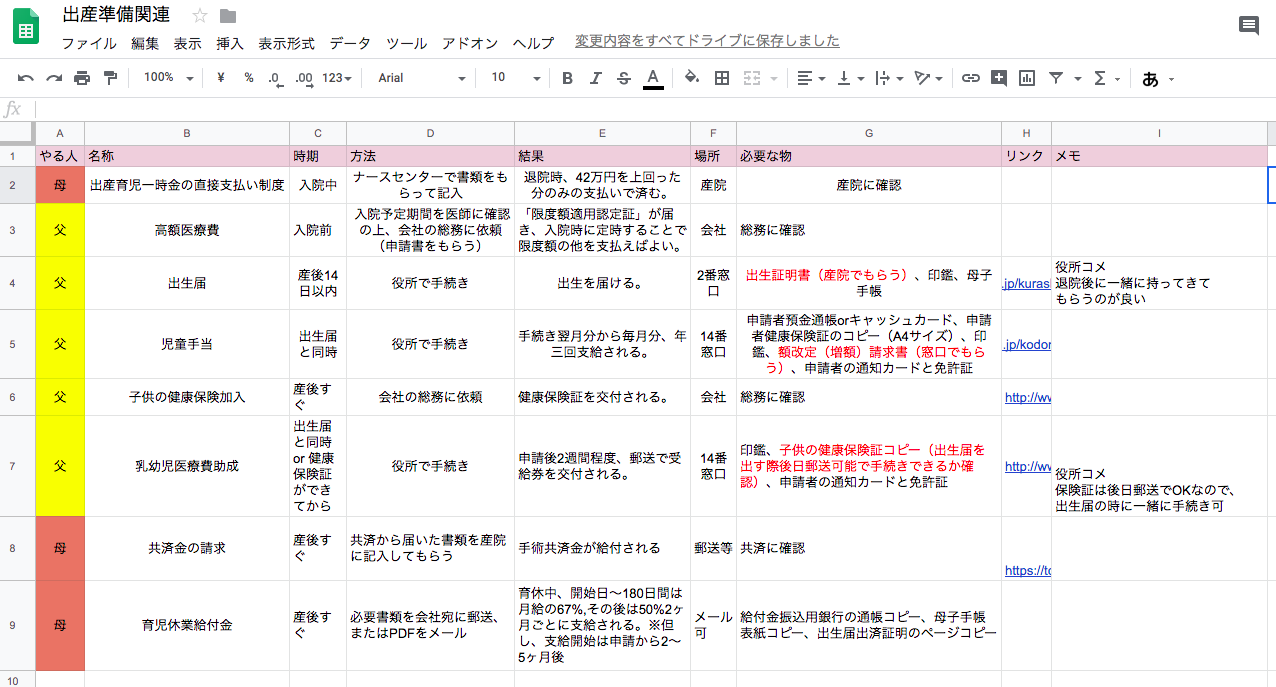Click the Undo arrow in toolbar
This screenshot has width=1276, height=687.
click(26, 78)
